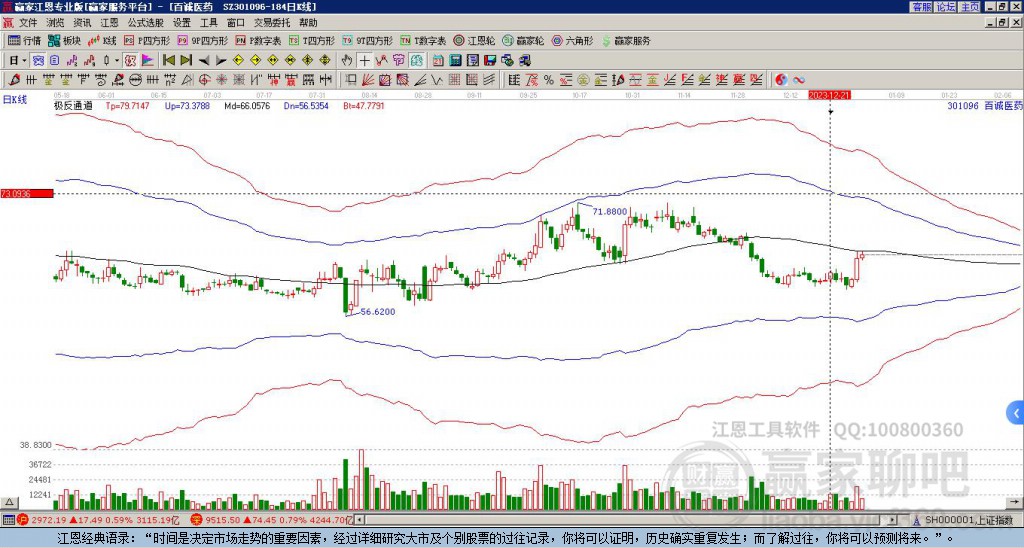Open the 江恩 menu
The width and height of the screenshot is (1024, 548).
pos(109,23)
